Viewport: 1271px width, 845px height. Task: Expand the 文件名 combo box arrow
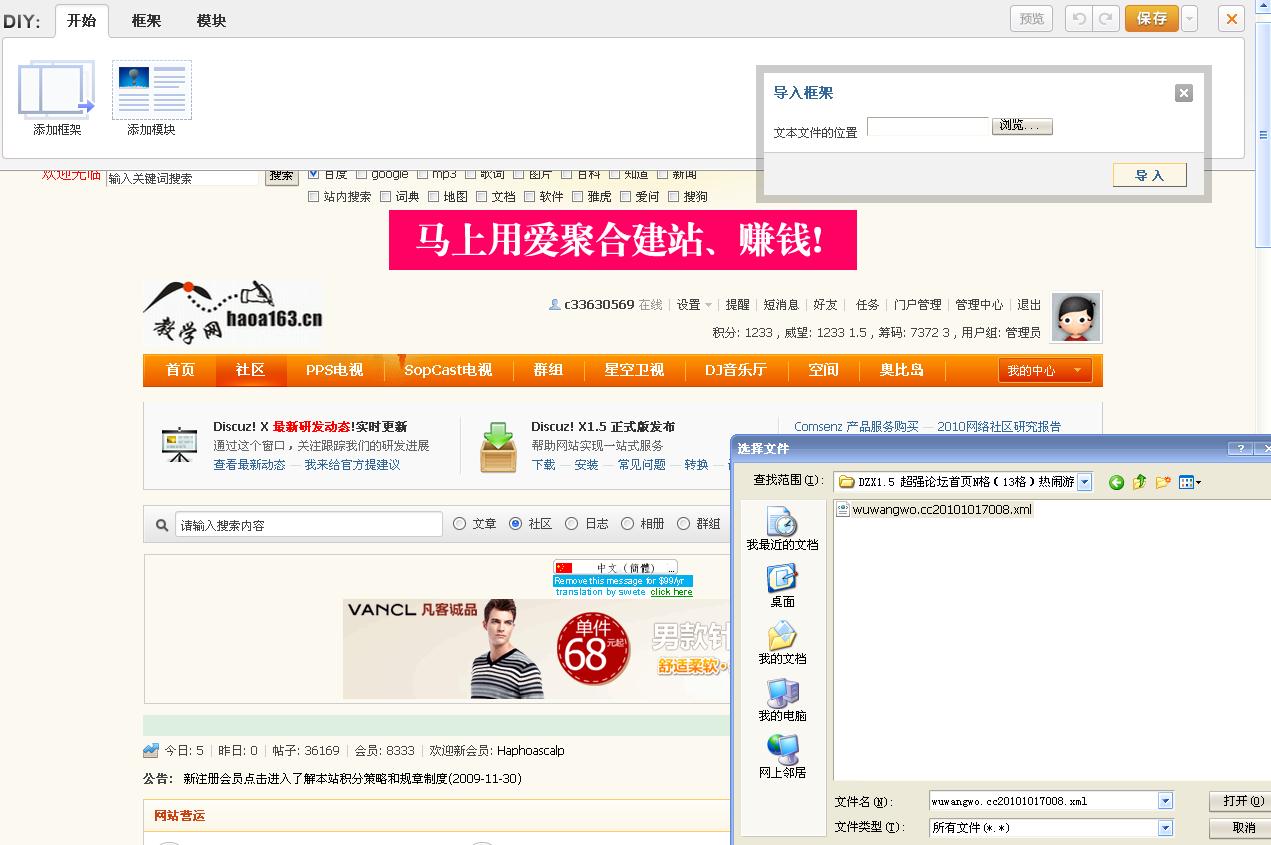click(x=1165, y=801)
